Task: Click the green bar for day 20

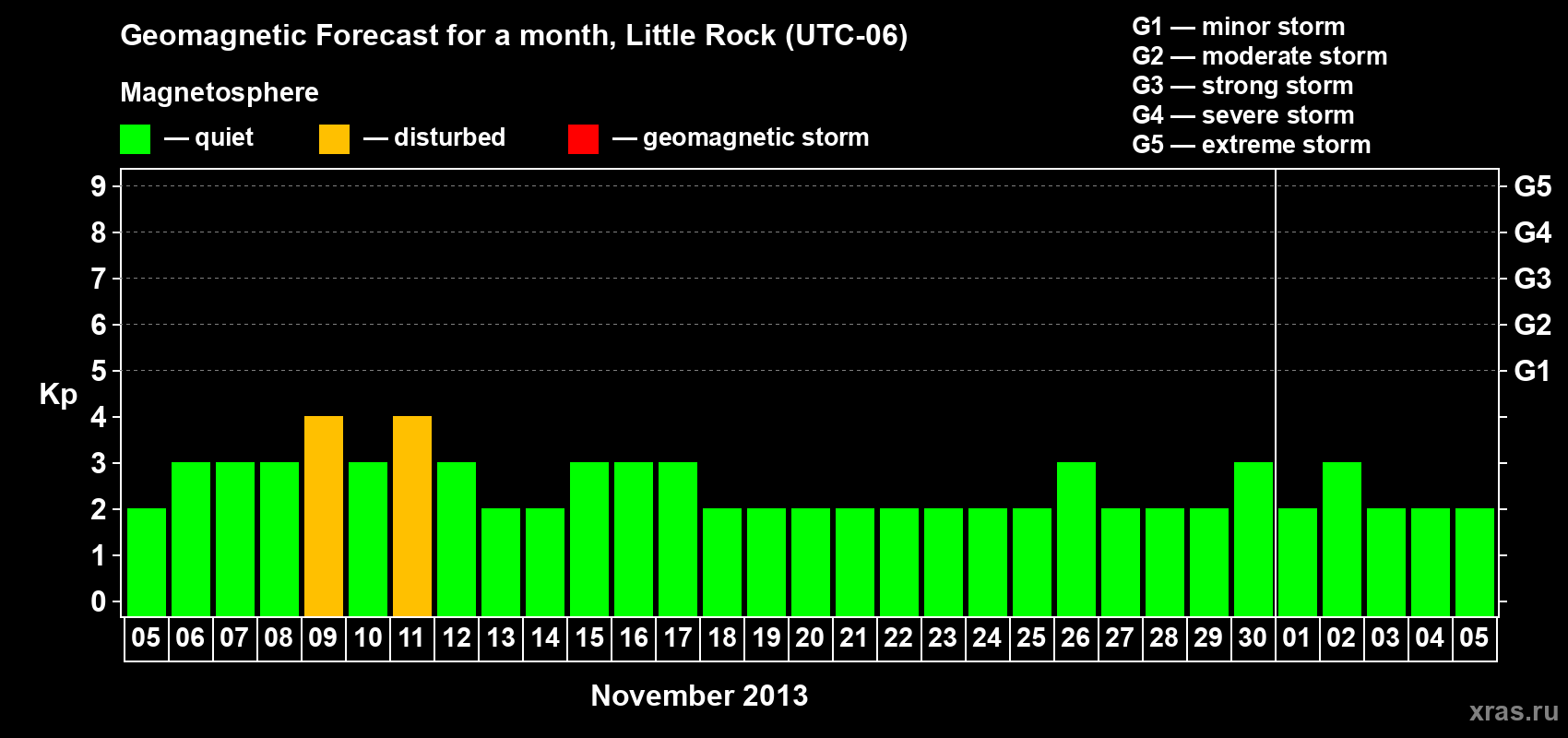Action: point(811,562)
